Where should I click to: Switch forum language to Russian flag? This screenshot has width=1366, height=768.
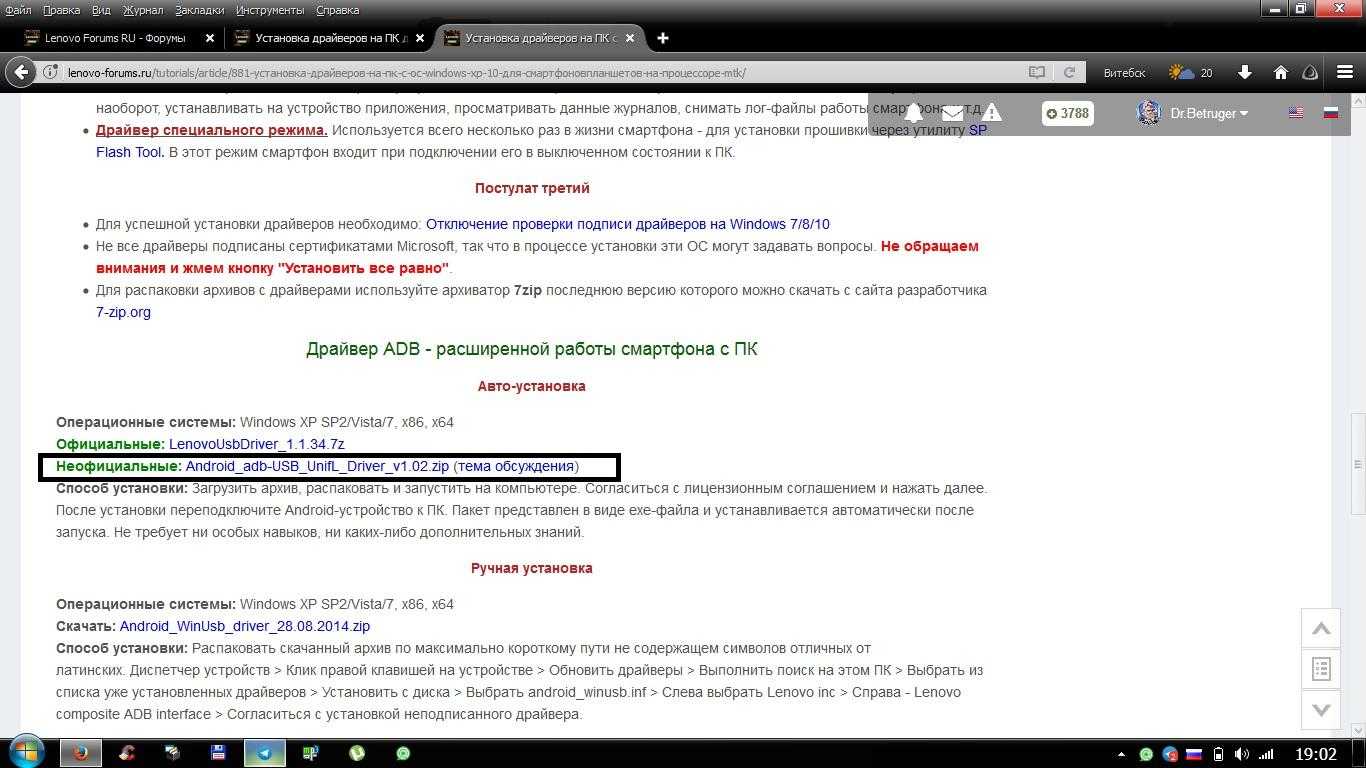tap(1331, 113)
